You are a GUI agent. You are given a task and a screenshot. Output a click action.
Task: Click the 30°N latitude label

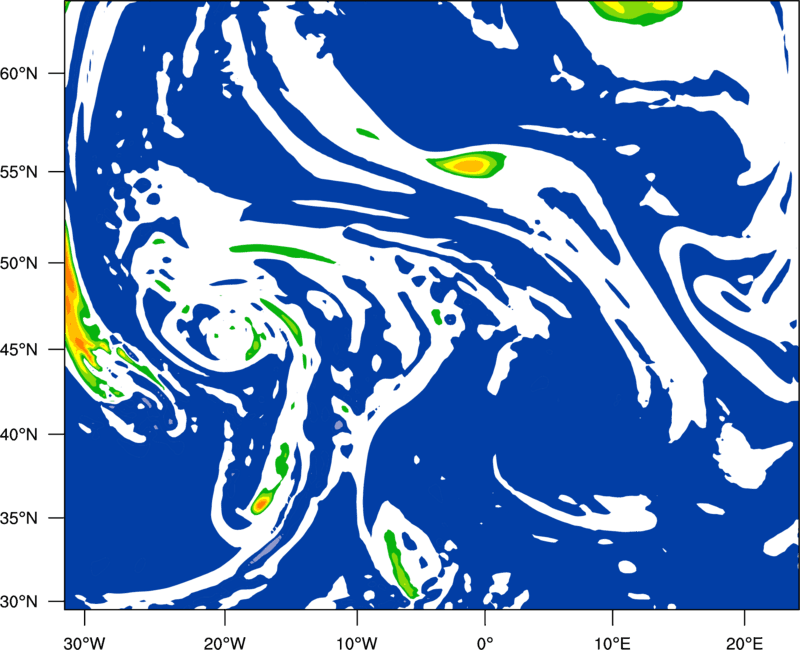coord(19,602)
